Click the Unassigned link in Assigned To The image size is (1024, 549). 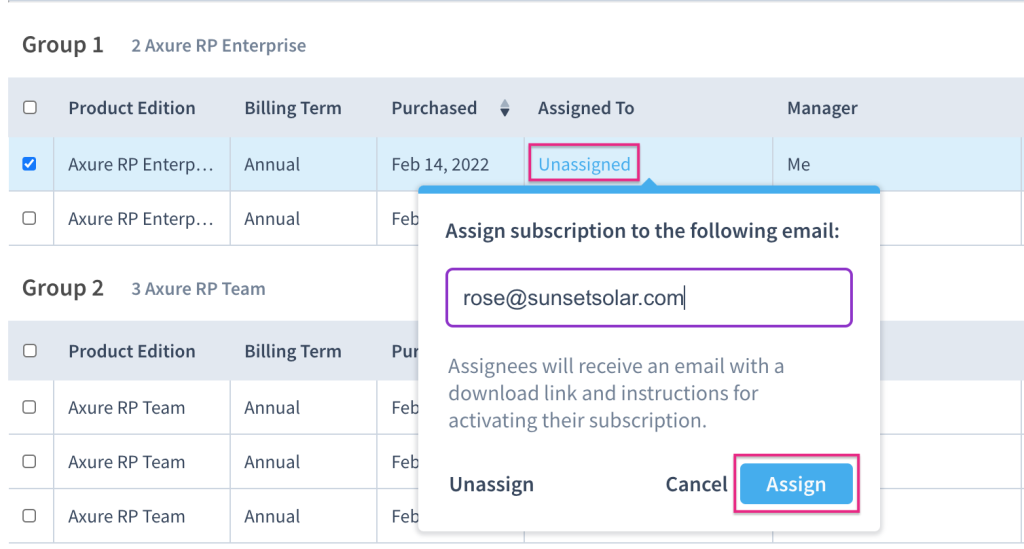584,164
